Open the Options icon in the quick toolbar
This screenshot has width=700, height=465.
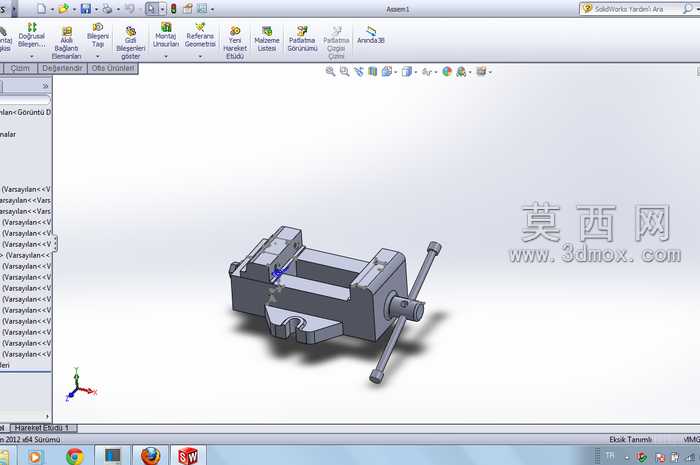point(202,8)
